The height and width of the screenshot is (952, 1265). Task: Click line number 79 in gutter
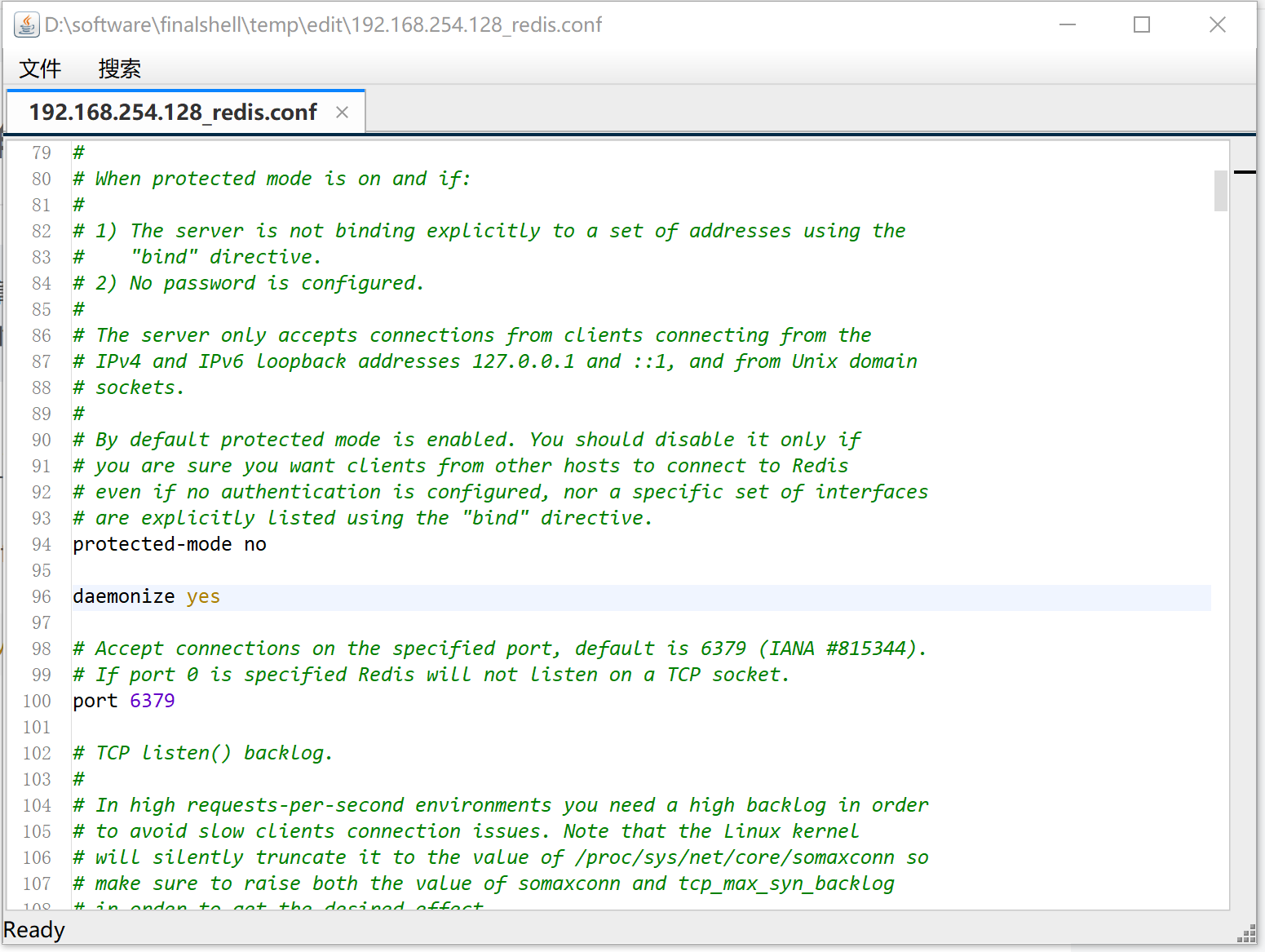pos(42,153)
